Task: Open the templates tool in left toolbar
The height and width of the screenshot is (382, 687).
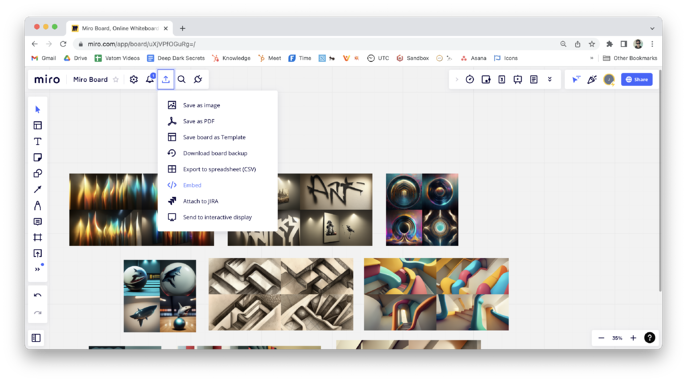Action: pos(38,125)
